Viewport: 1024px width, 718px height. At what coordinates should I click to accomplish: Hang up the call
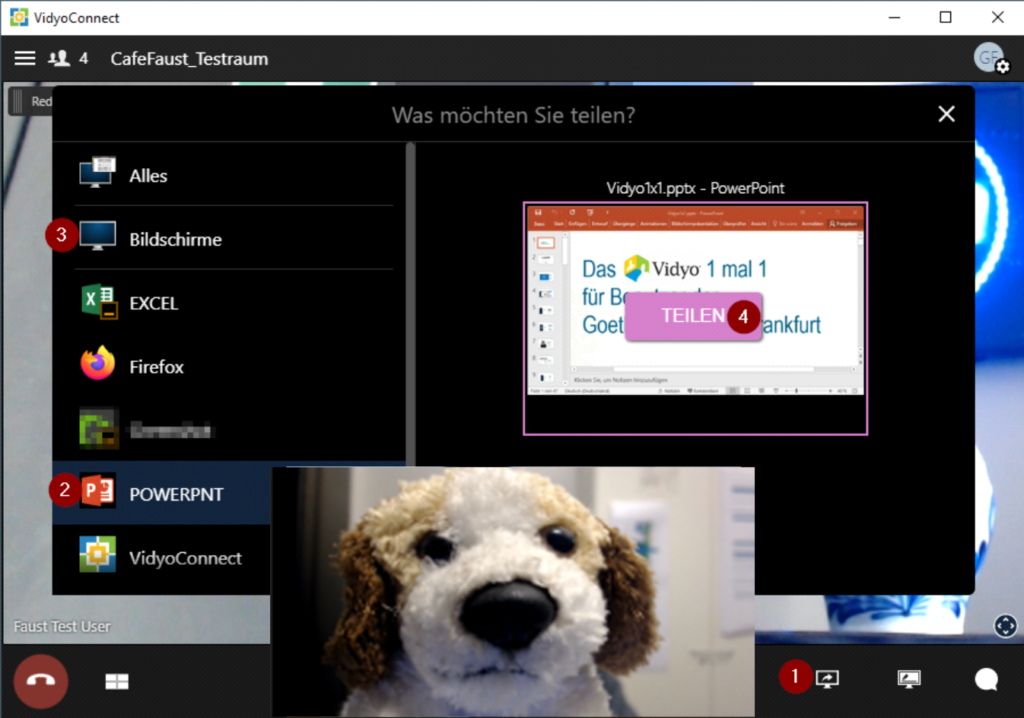tap(40, 681)
